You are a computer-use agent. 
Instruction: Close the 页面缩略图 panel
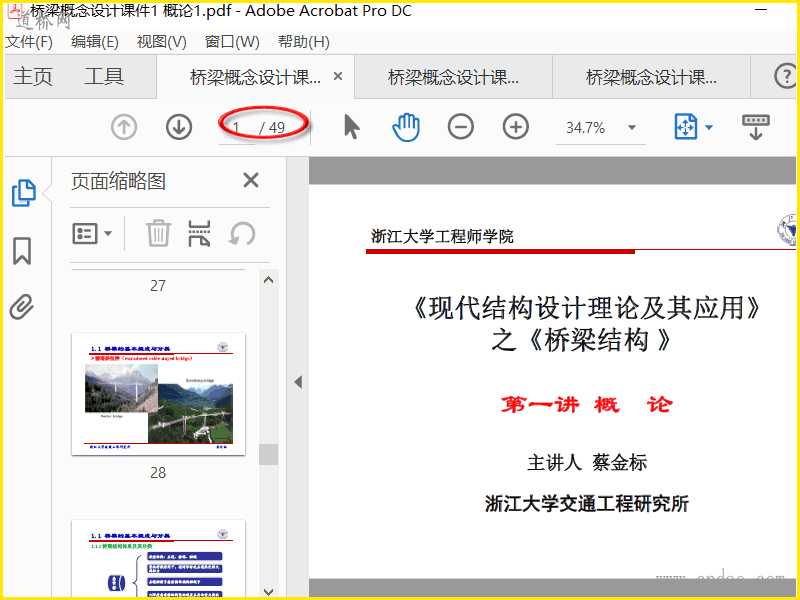coord(251,180)
